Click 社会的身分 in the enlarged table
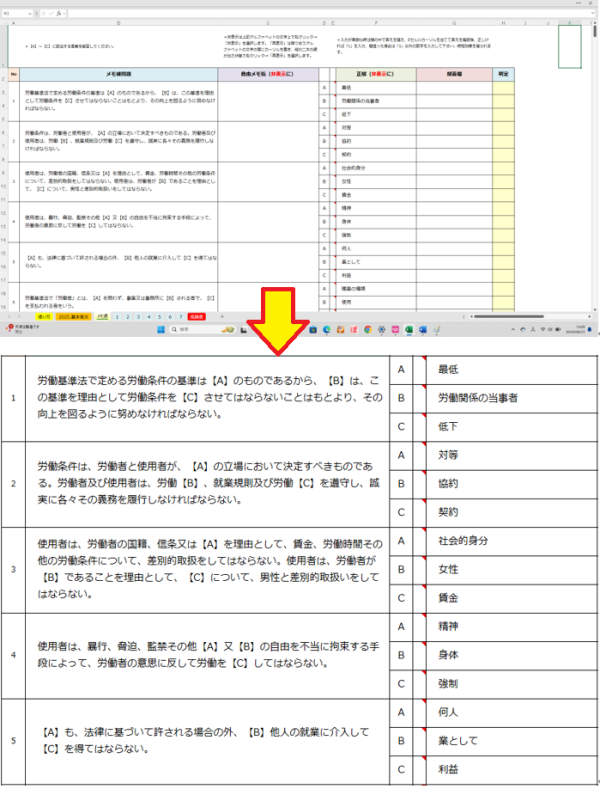The height and width of the screenshot is (789, 600). point(463,541)
